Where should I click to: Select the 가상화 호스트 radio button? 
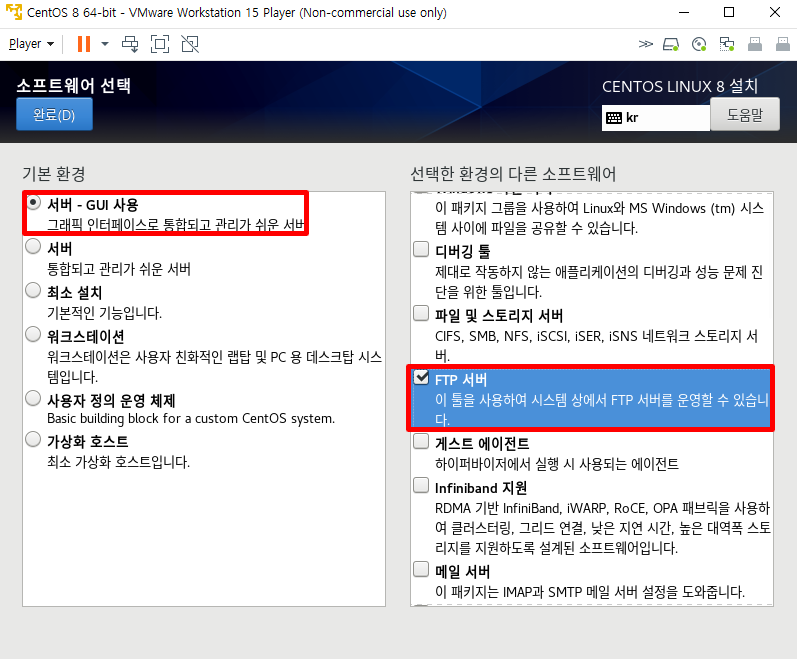point(33,439)
